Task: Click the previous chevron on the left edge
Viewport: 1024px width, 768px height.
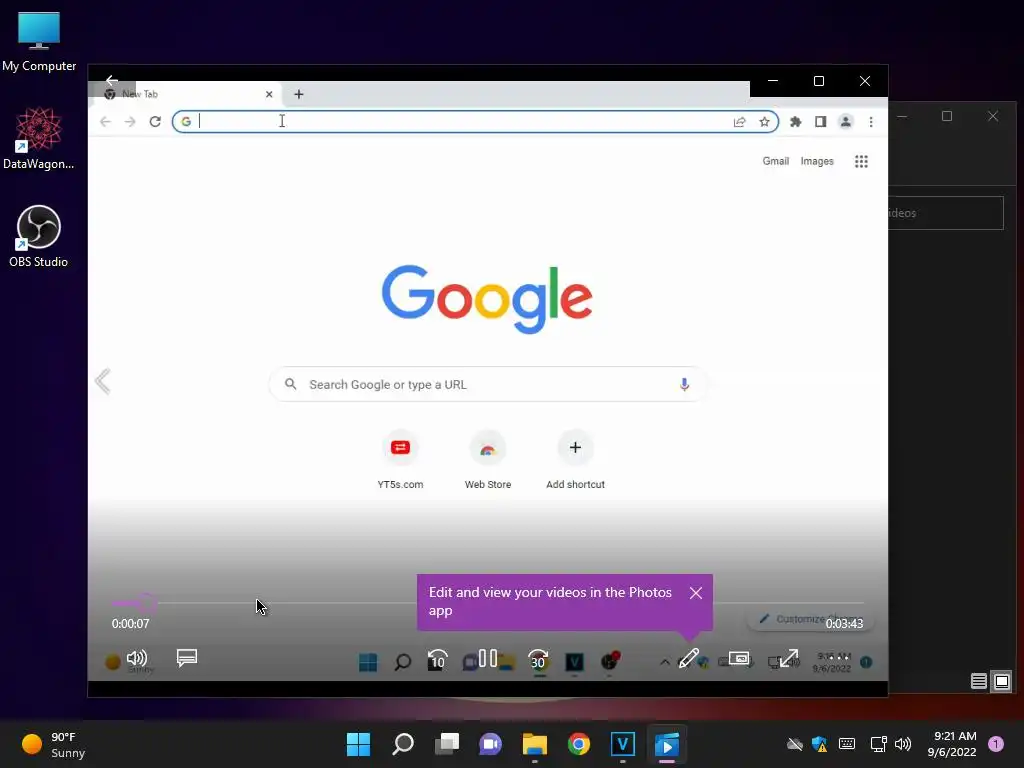Action: [103, 381]
